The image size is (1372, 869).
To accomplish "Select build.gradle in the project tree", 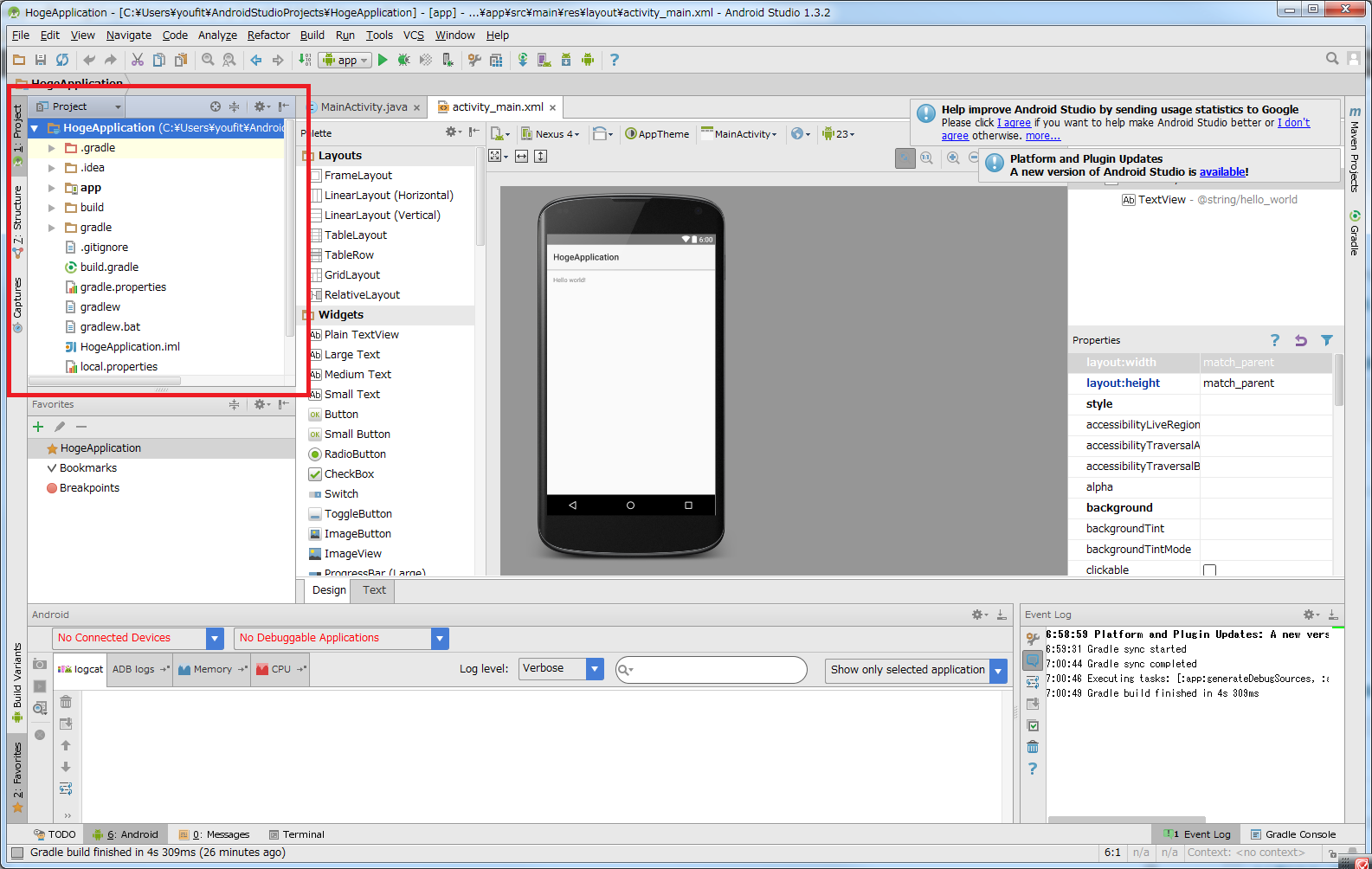I will (109, 267).
